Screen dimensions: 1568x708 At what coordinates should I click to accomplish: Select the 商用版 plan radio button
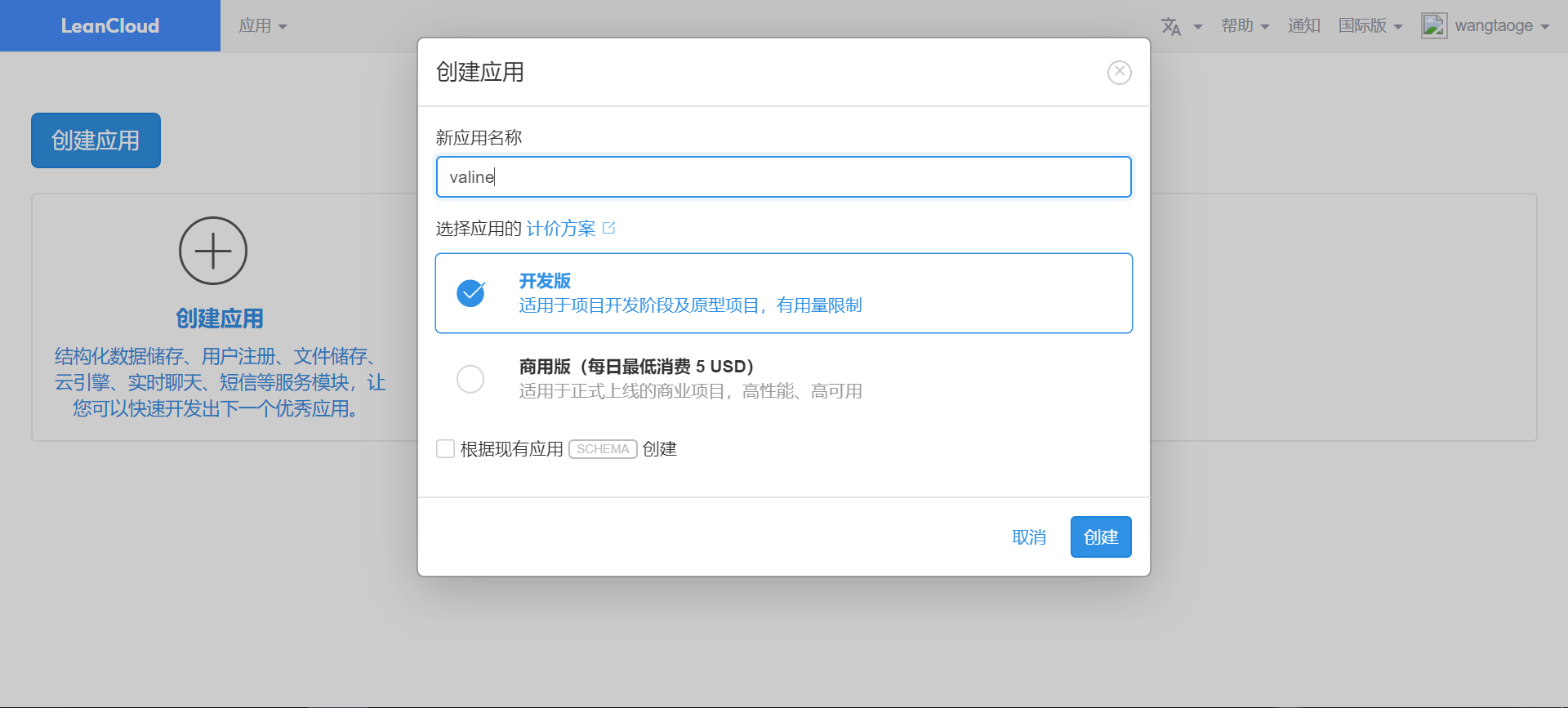click(x=470, y=379)
